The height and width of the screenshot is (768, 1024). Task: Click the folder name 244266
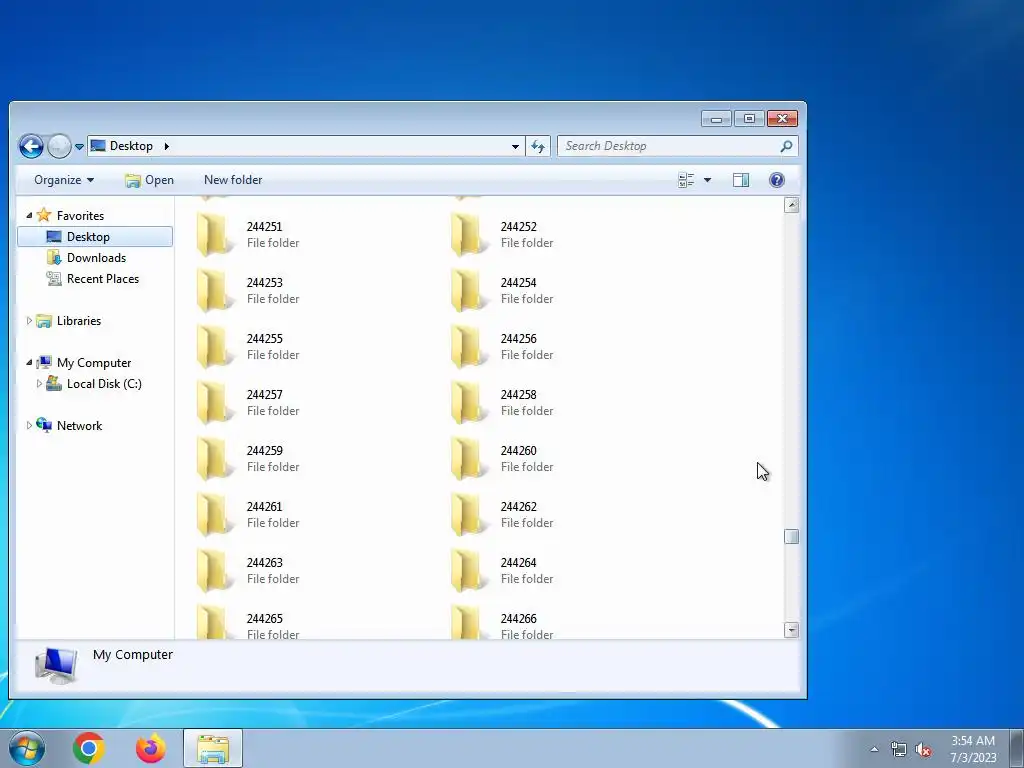click(519, 618)
